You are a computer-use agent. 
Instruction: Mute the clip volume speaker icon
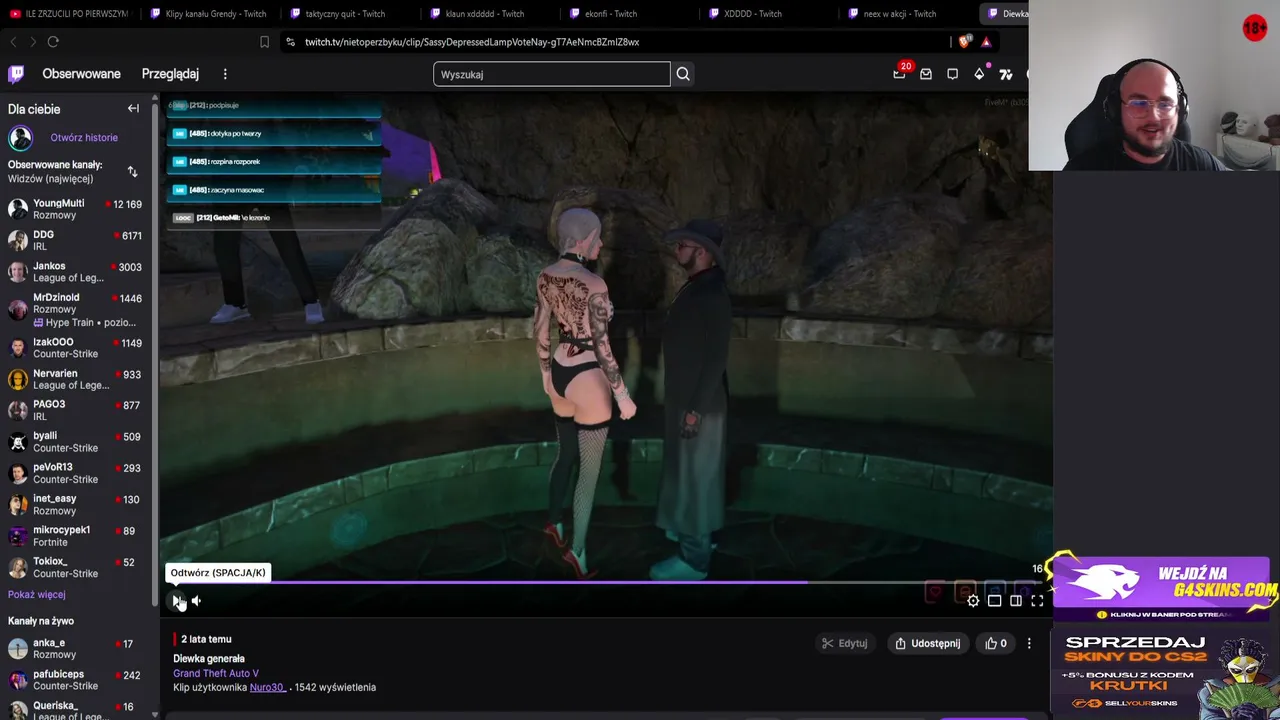pyautogui.click(x=196, y=600)
